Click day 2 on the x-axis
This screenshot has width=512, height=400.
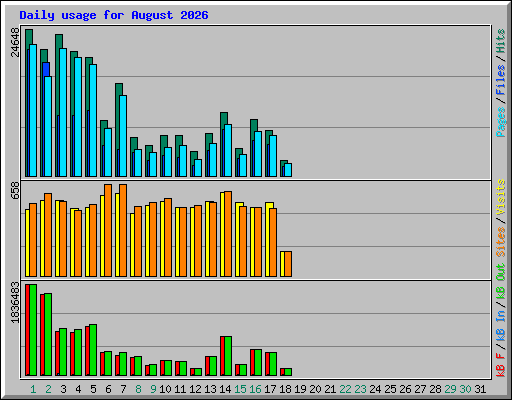(48, 389)
